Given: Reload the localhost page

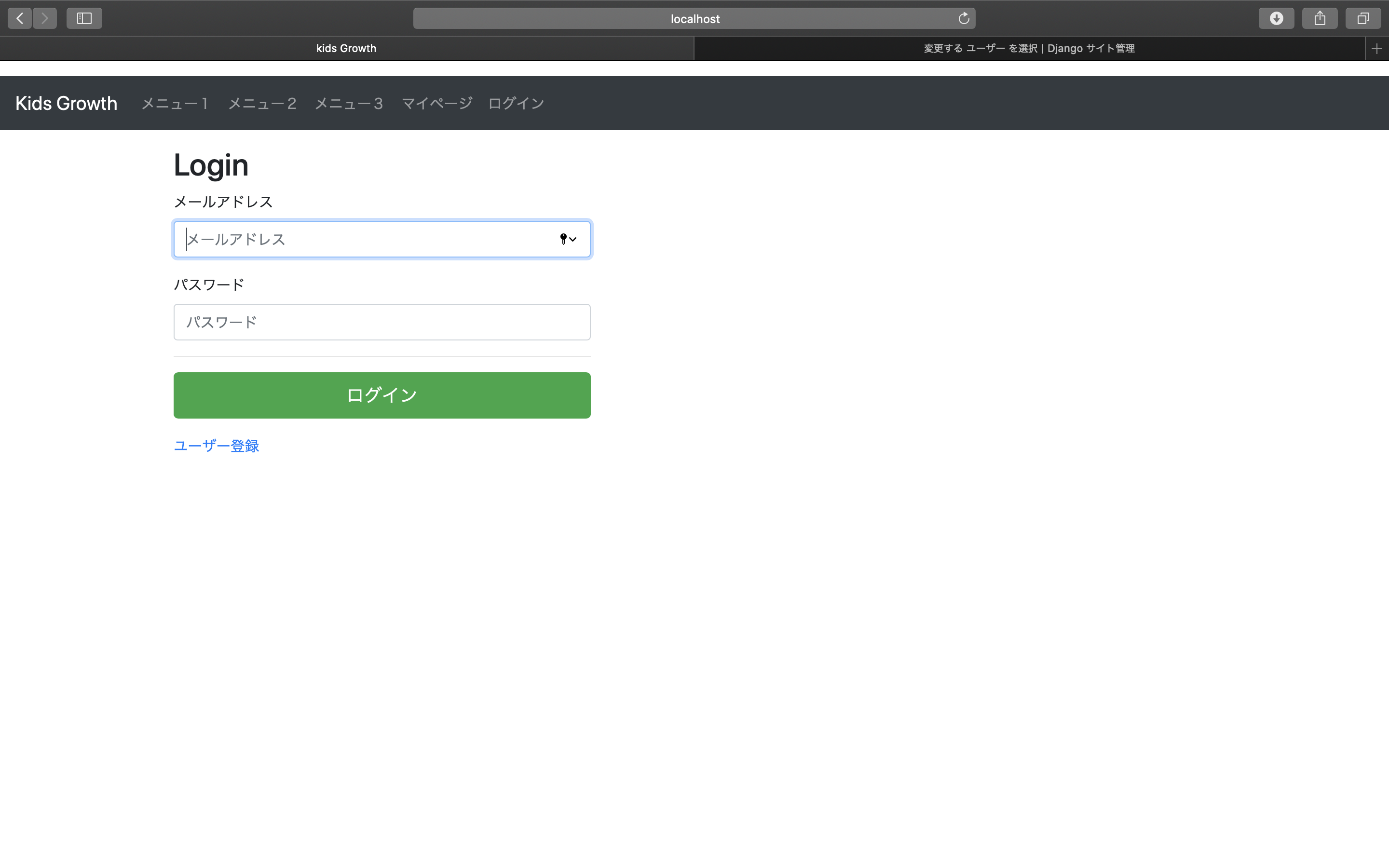Looking at the screenshot, I should [964, 18].
